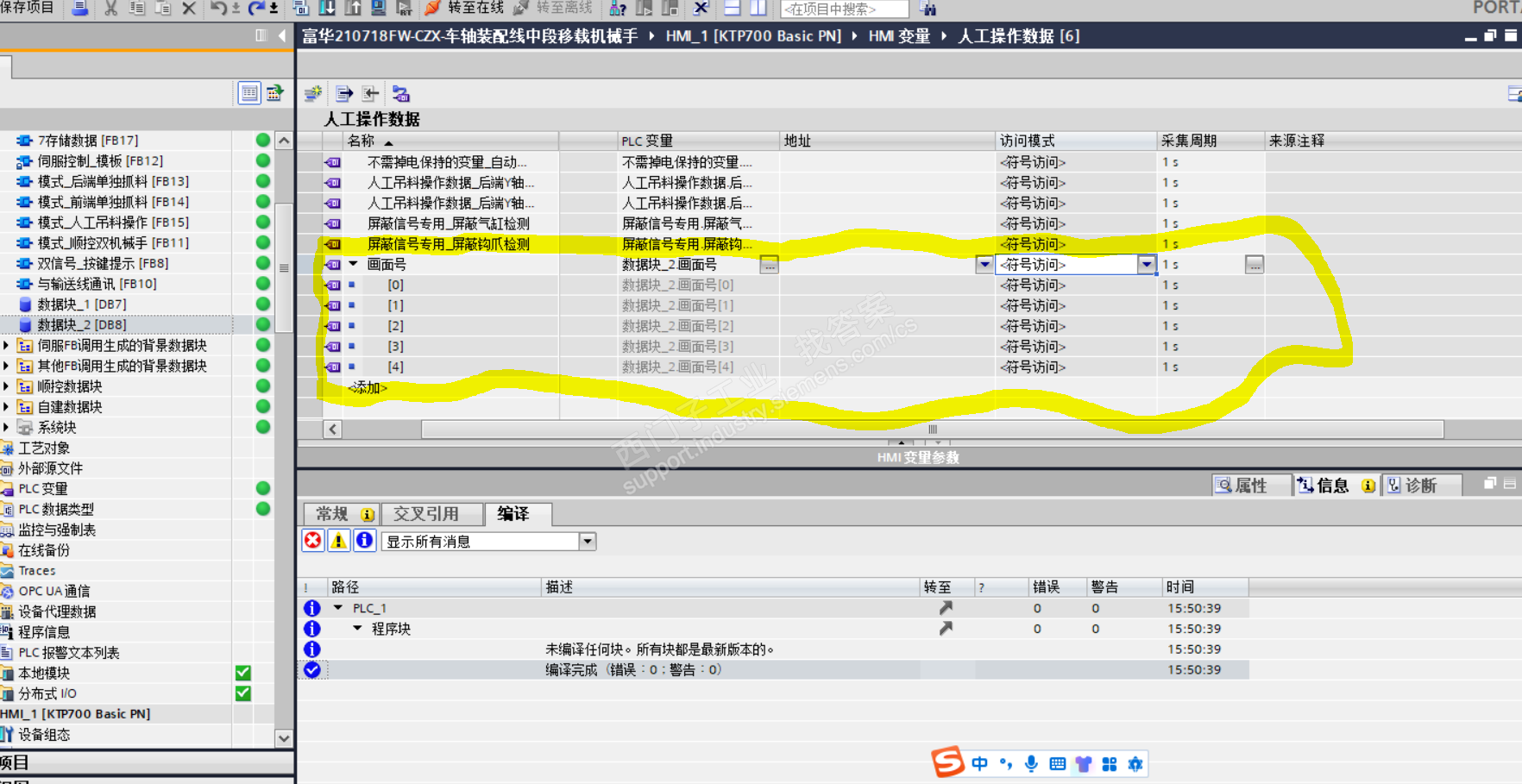The width and height of the screenshot is (1522, 784).
Task: Filter messages by warnings icon
Action: click(x=338, y=541)
